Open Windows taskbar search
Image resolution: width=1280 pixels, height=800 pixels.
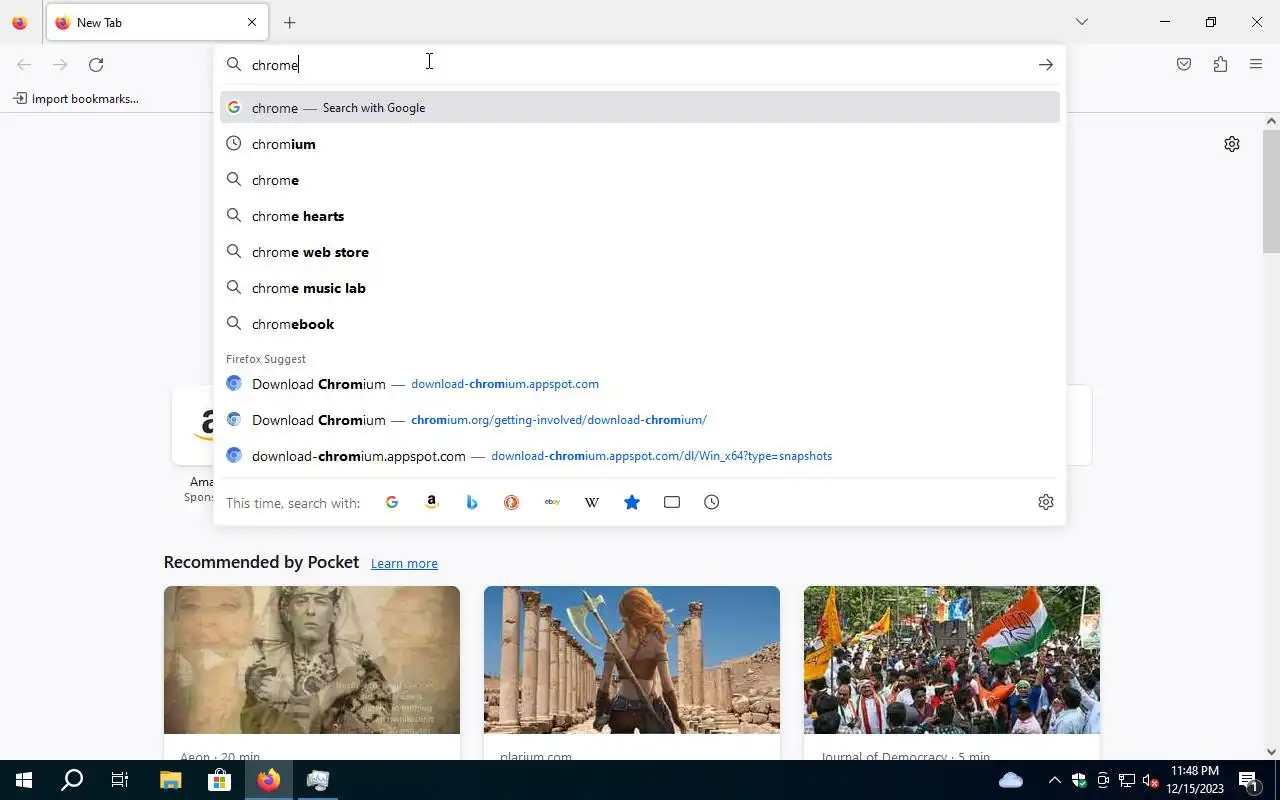pos(72,780)
